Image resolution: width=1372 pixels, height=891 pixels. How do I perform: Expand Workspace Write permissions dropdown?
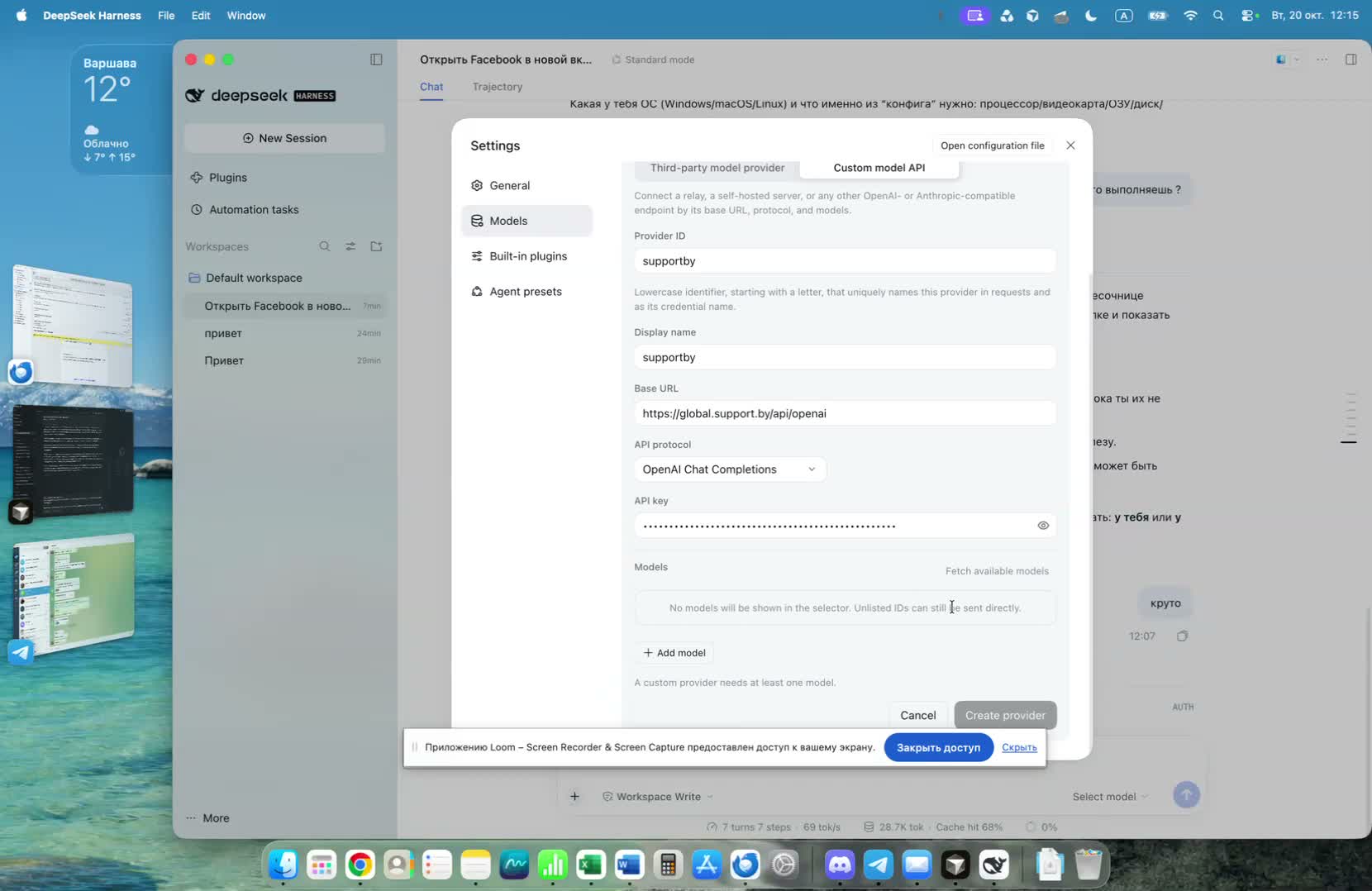[x=658, y=797]
